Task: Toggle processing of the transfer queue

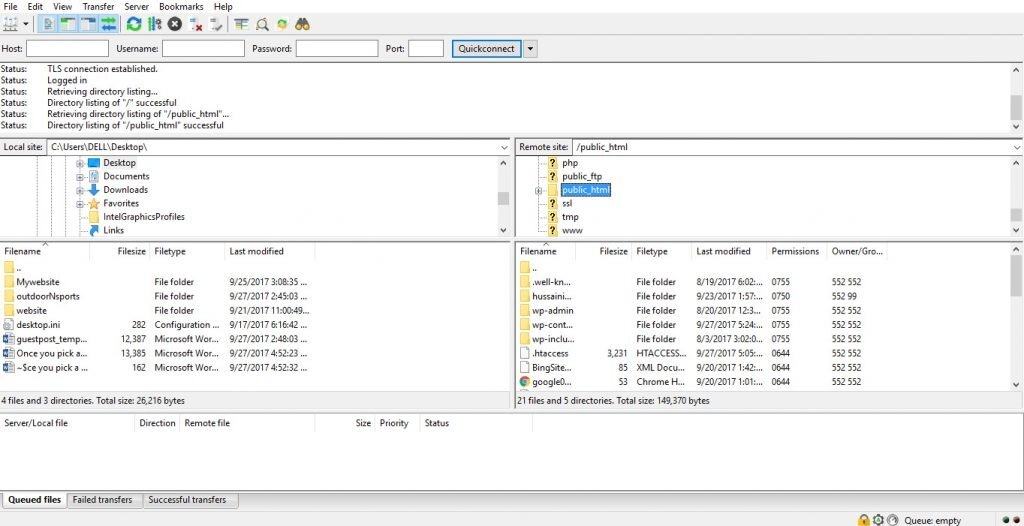Action: point(154,24)
